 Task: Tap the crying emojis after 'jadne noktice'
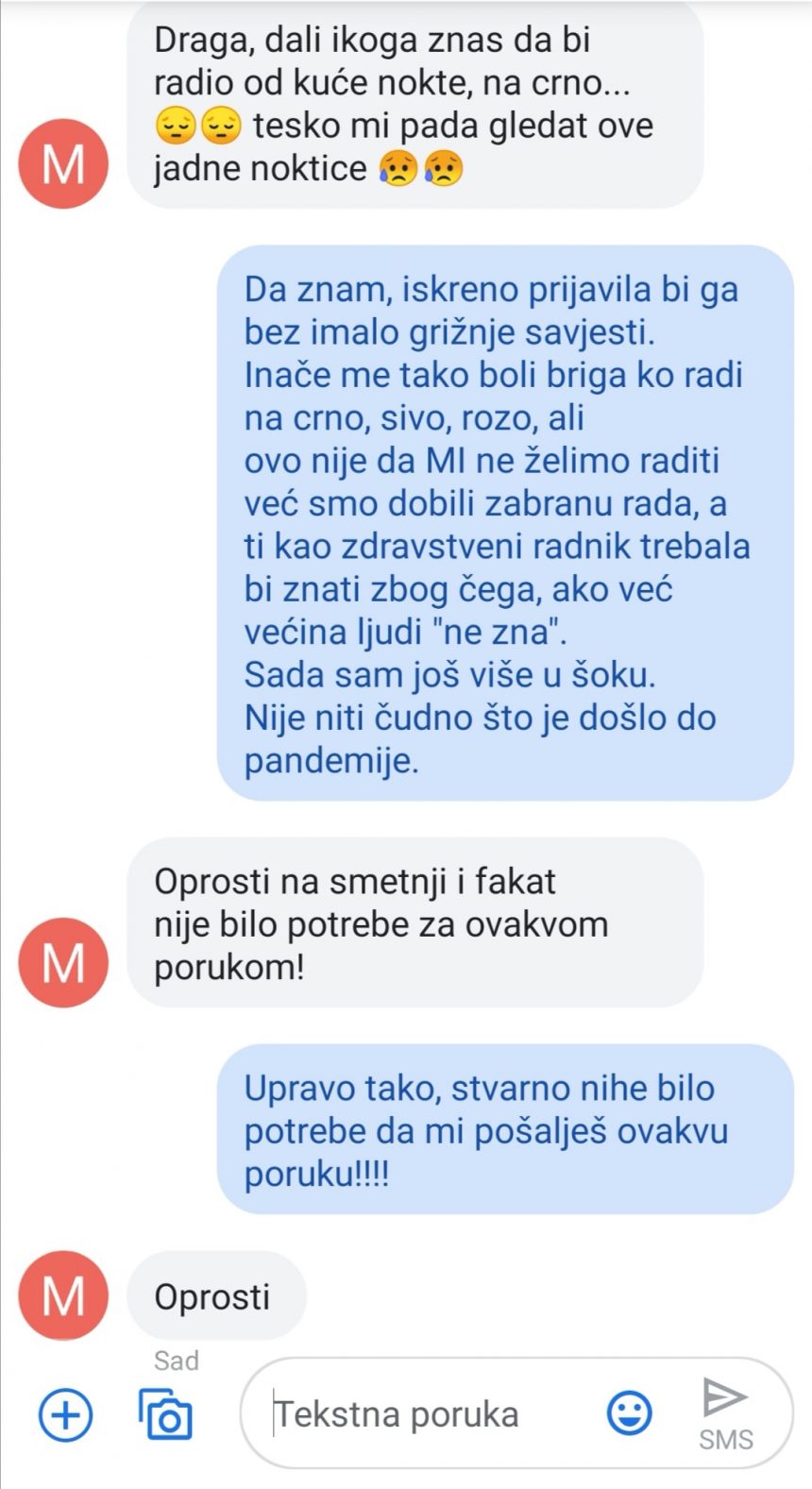[x=420, y=168]
